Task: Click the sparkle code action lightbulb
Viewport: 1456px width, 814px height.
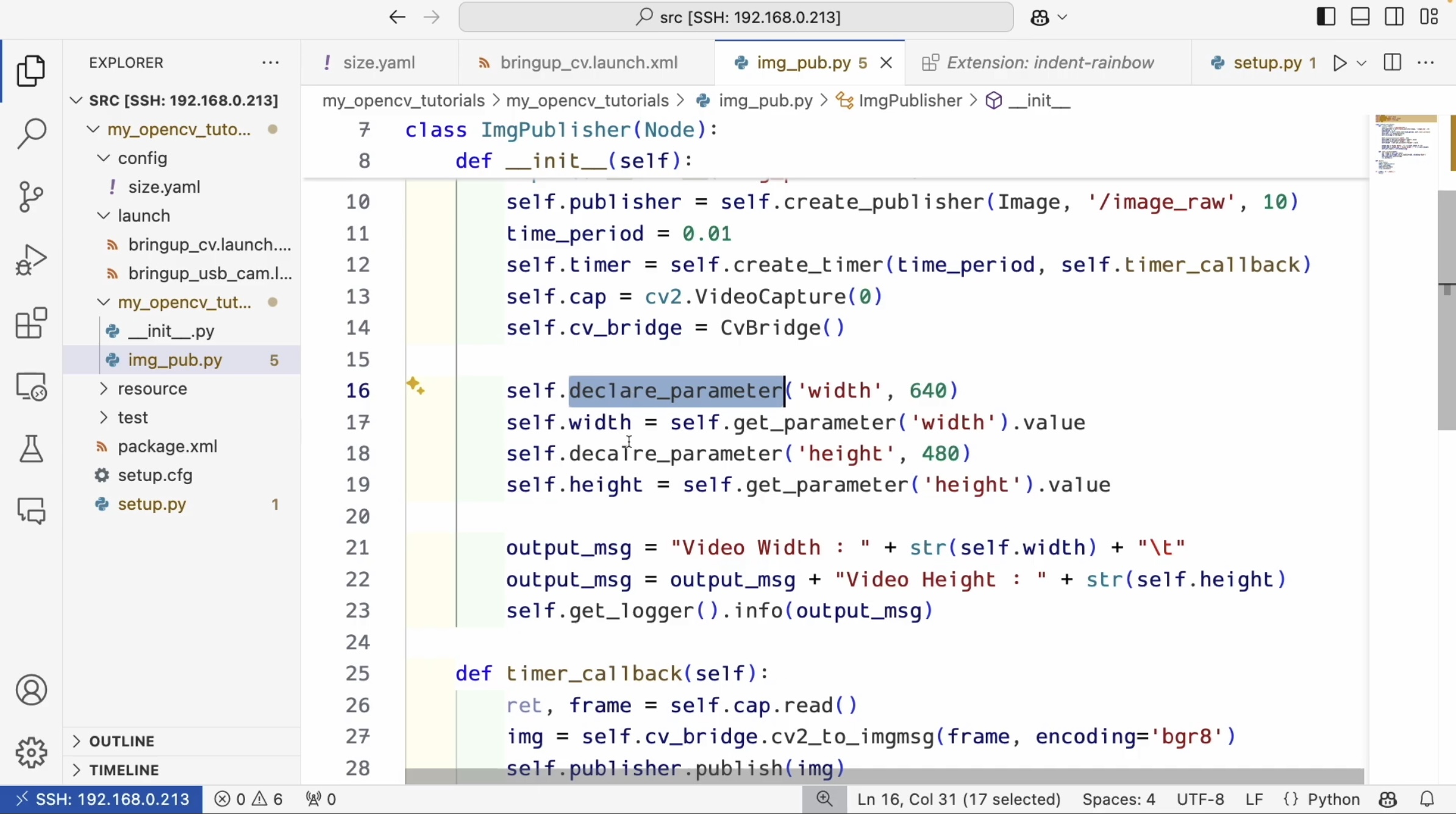Action: (415, 386)
